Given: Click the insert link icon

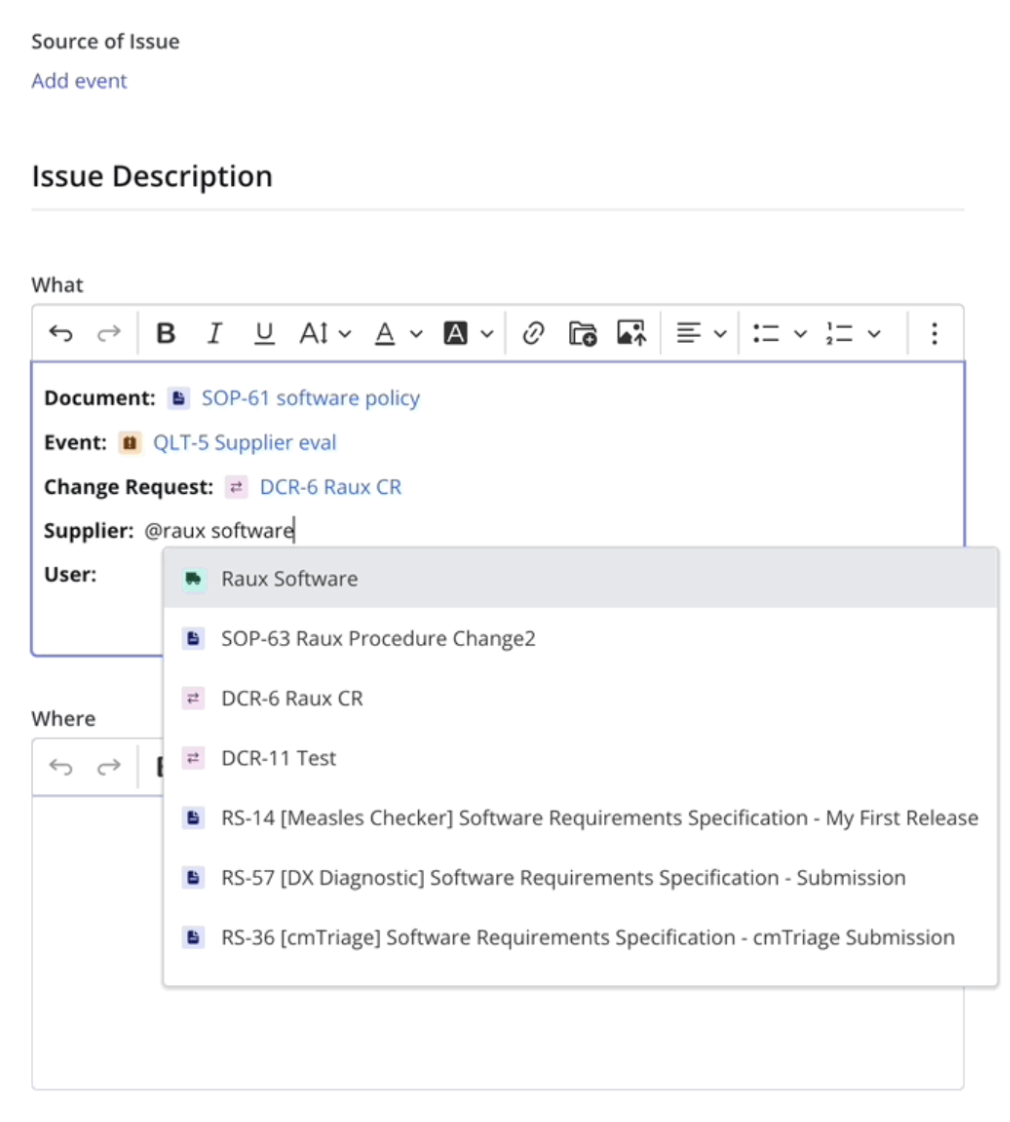Looking at the screenshot, I should [534, 333].
